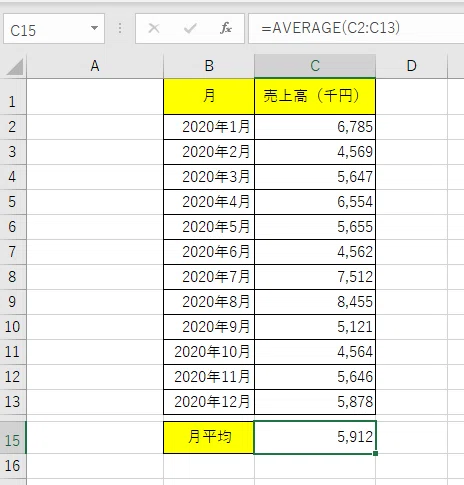Click the formula bar resize dots handle
Image resolution: width=464 pixels, height=485 pixels.
[x=120, y=29]
